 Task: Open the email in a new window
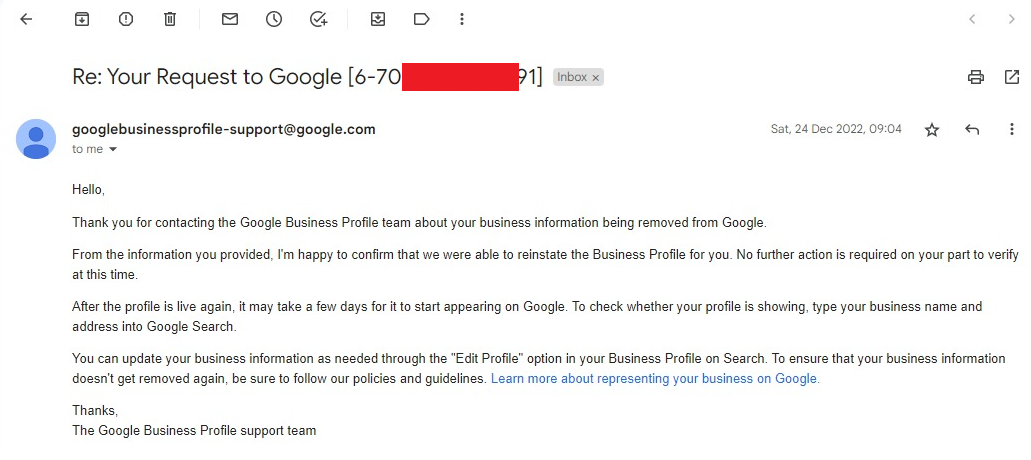[x=1012, y=77]
